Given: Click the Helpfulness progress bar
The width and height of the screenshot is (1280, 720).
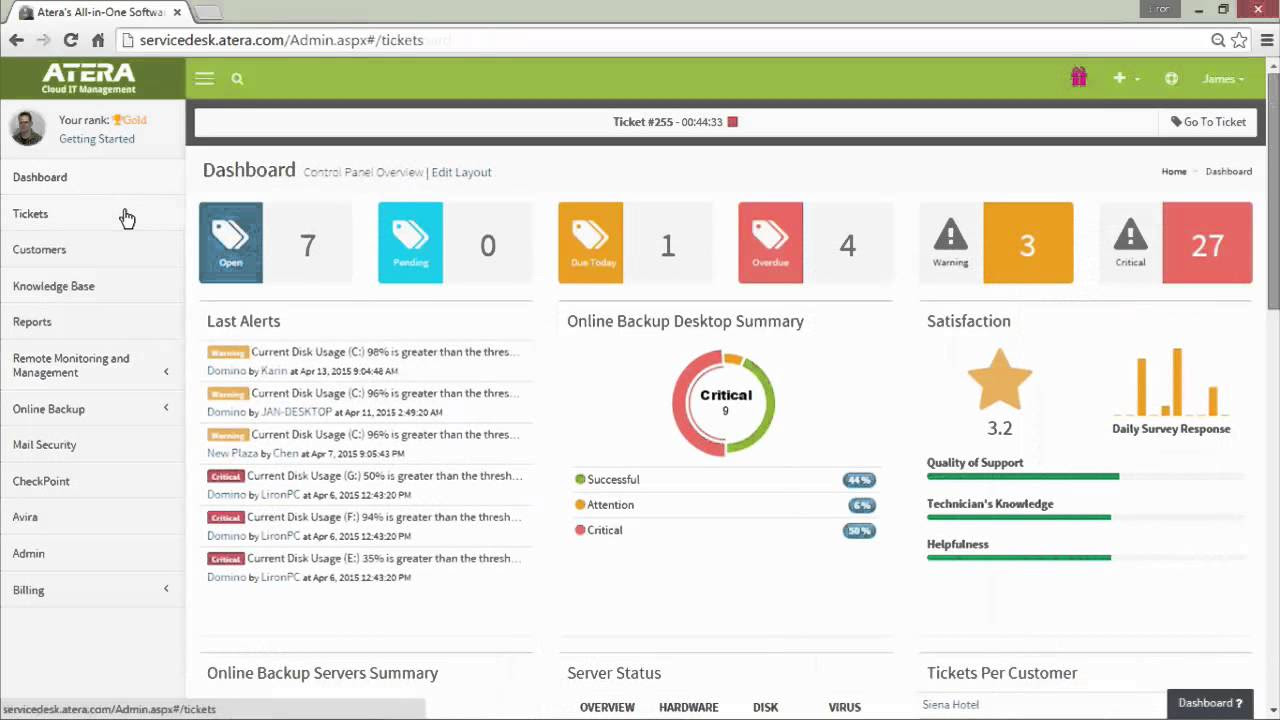Looking at the screenshot, I should point(1086,557).
